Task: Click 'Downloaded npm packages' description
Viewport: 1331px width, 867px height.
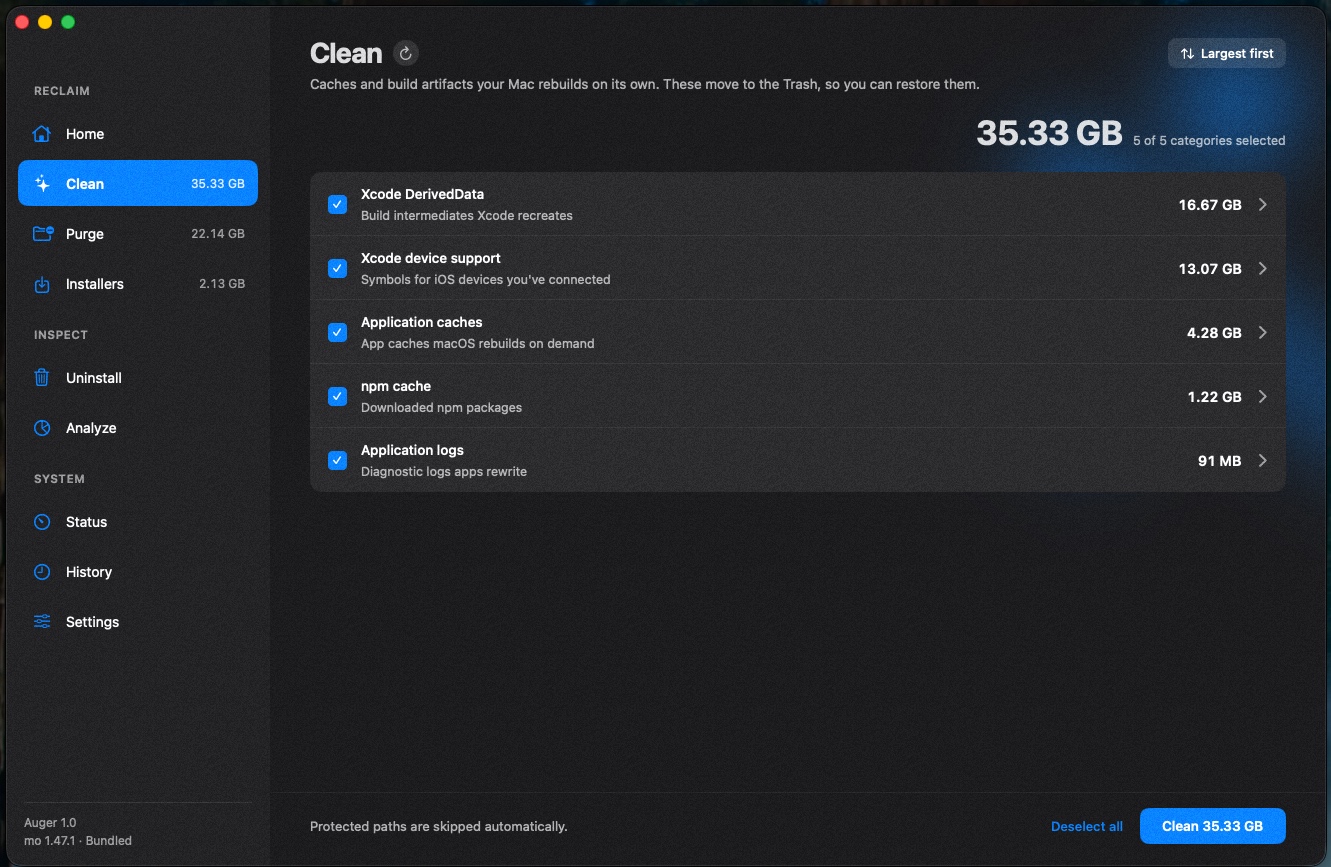Action: coord(441,408)
